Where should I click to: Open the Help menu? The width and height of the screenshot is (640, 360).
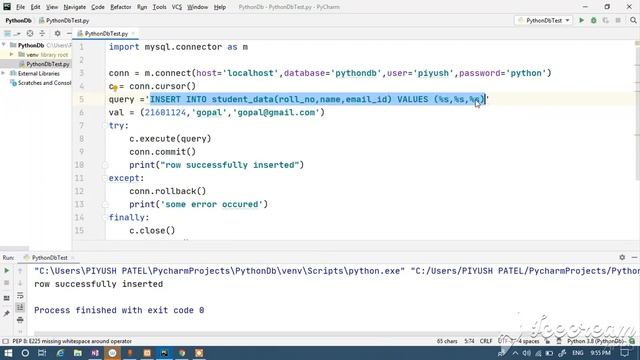point(220,7)
